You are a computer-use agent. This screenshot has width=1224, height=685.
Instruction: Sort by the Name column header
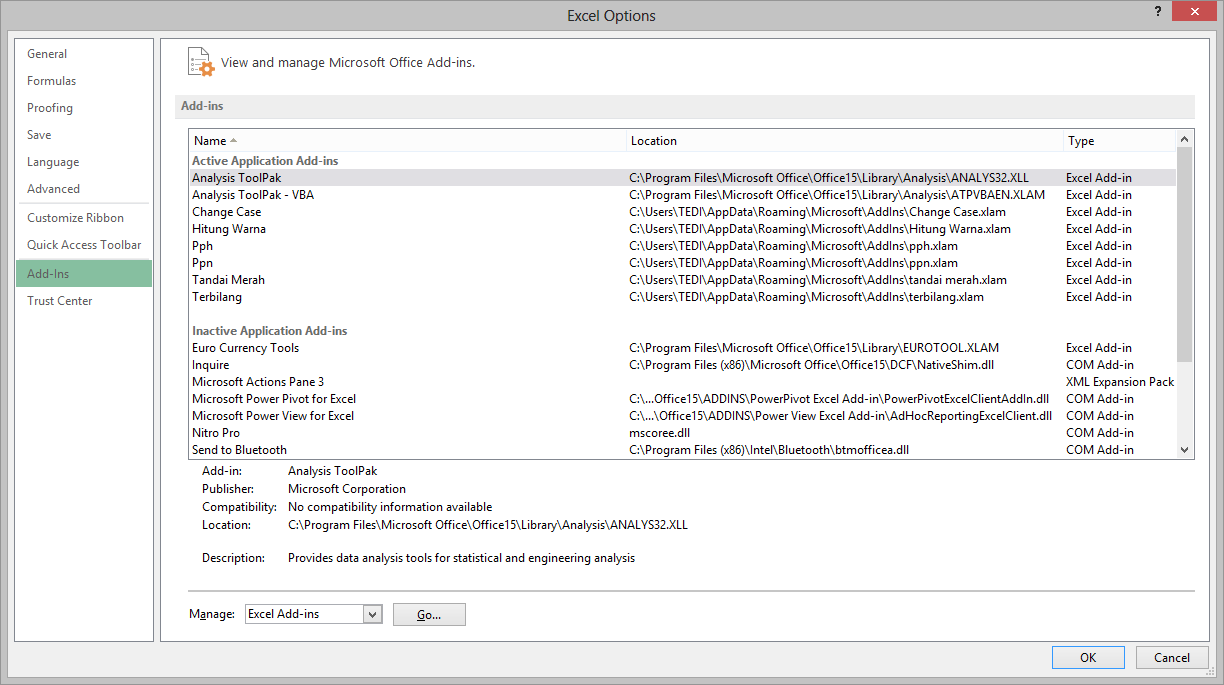click(407, 141)
